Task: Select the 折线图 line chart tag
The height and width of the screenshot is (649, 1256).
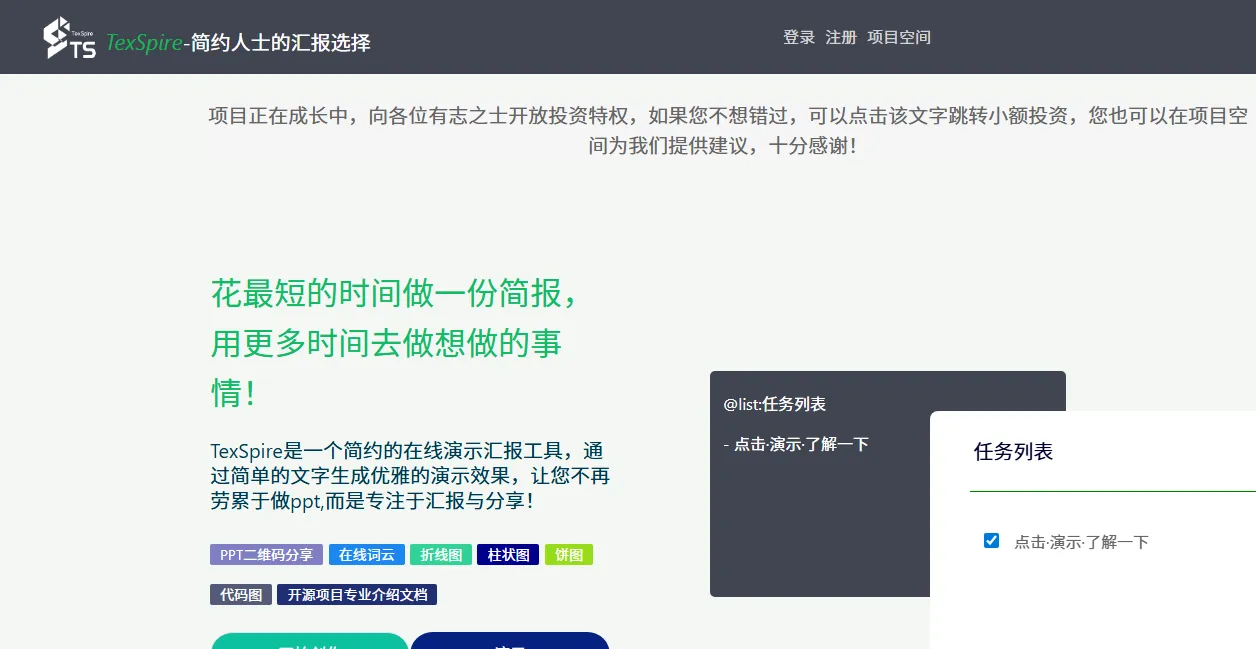Action: pyautogui.click(x=440, y=554)
